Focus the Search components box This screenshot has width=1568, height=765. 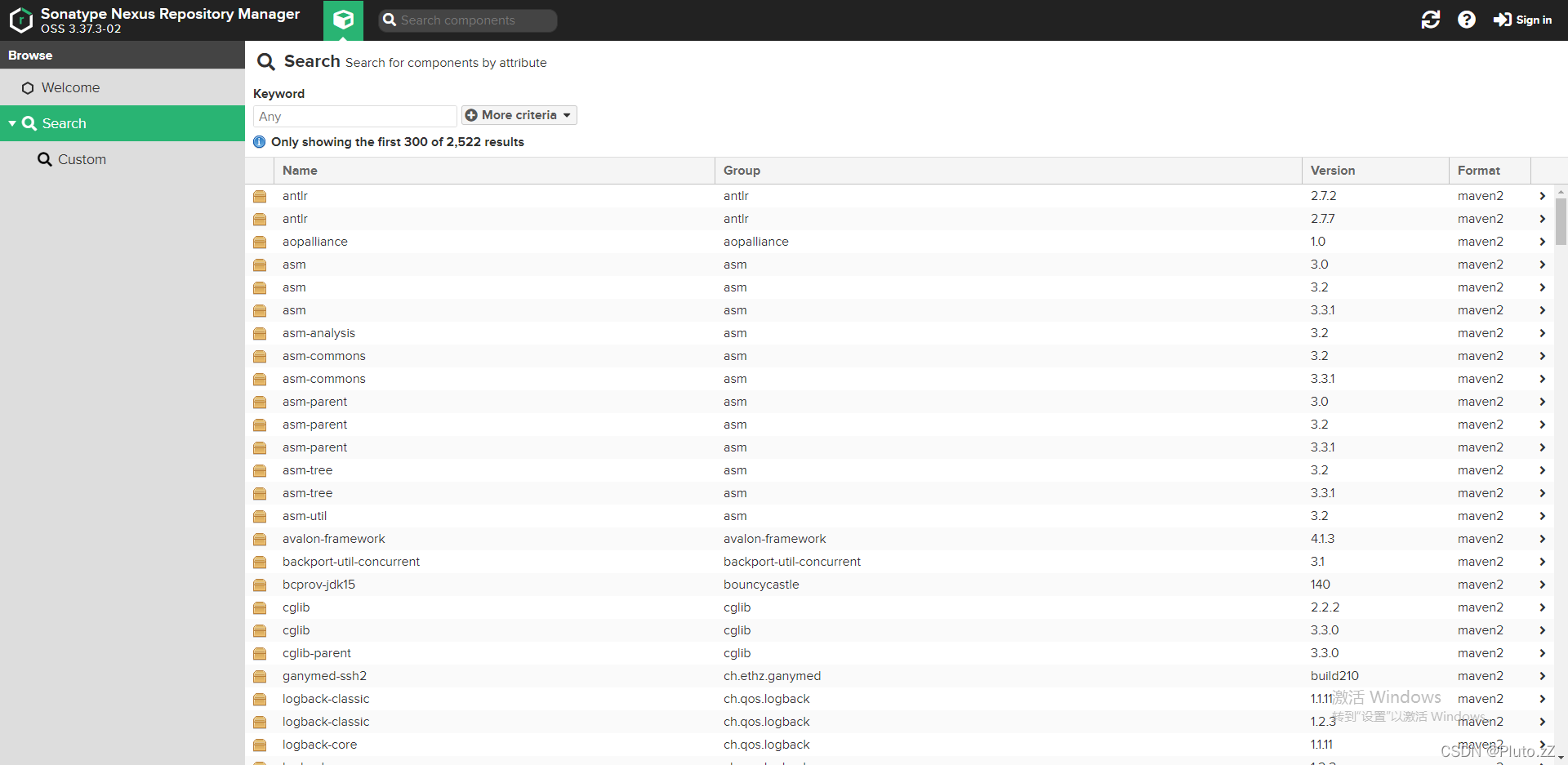click(x=468, y=20)
